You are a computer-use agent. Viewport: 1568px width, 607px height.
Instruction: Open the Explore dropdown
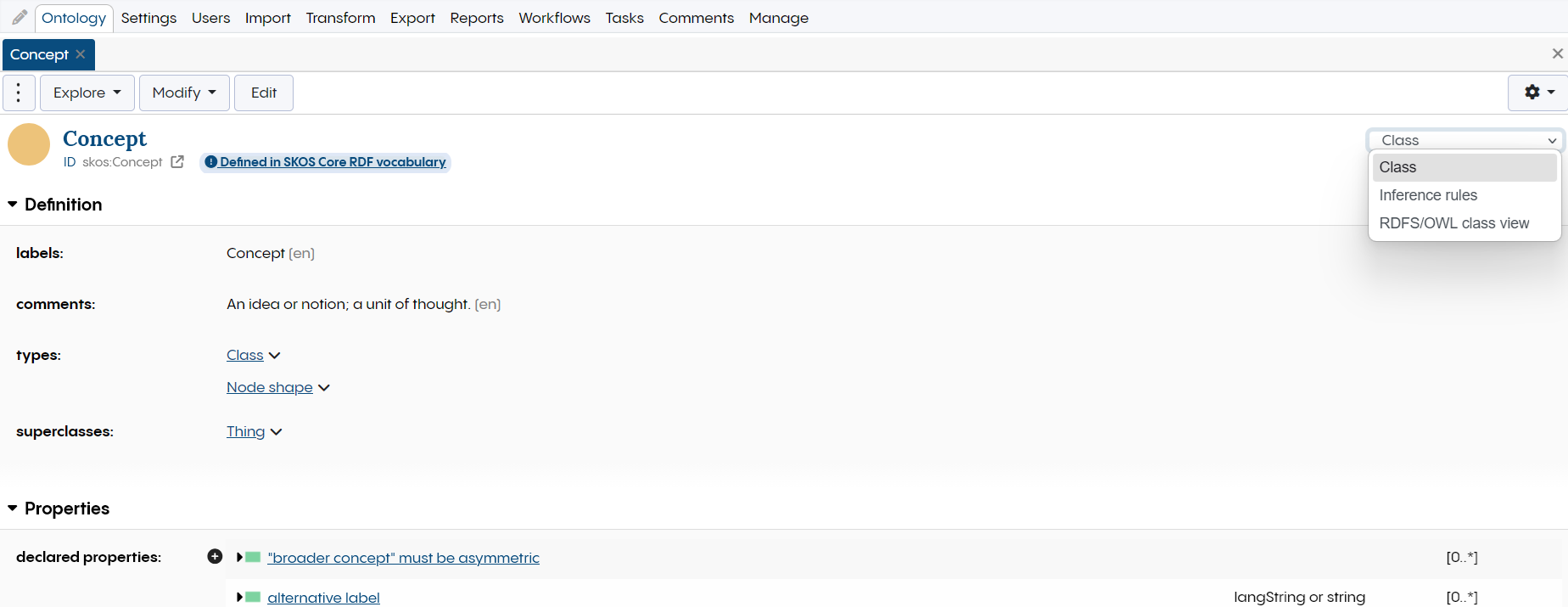click(87, 93)
